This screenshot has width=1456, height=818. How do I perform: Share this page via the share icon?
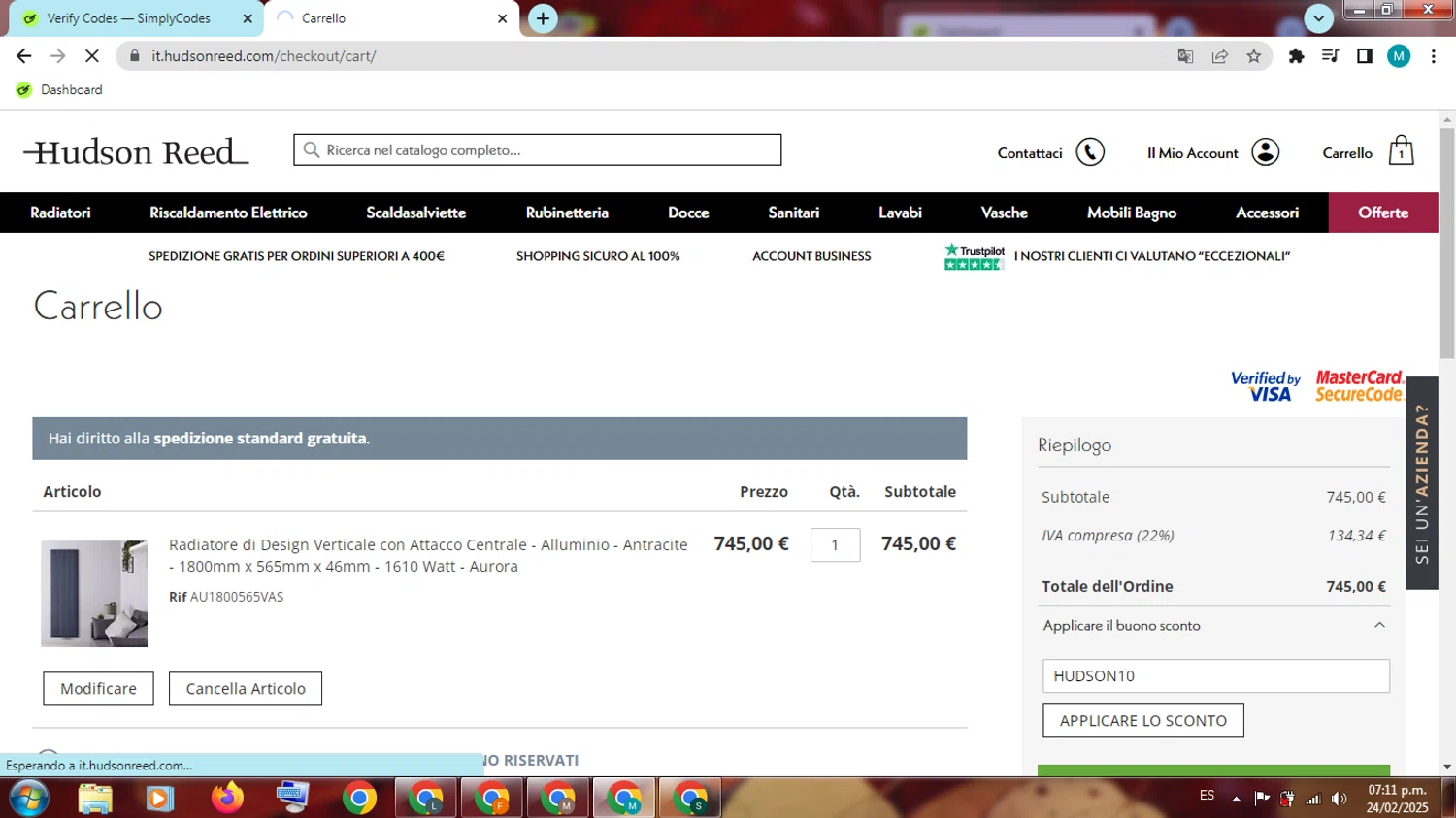point(1220,56)
